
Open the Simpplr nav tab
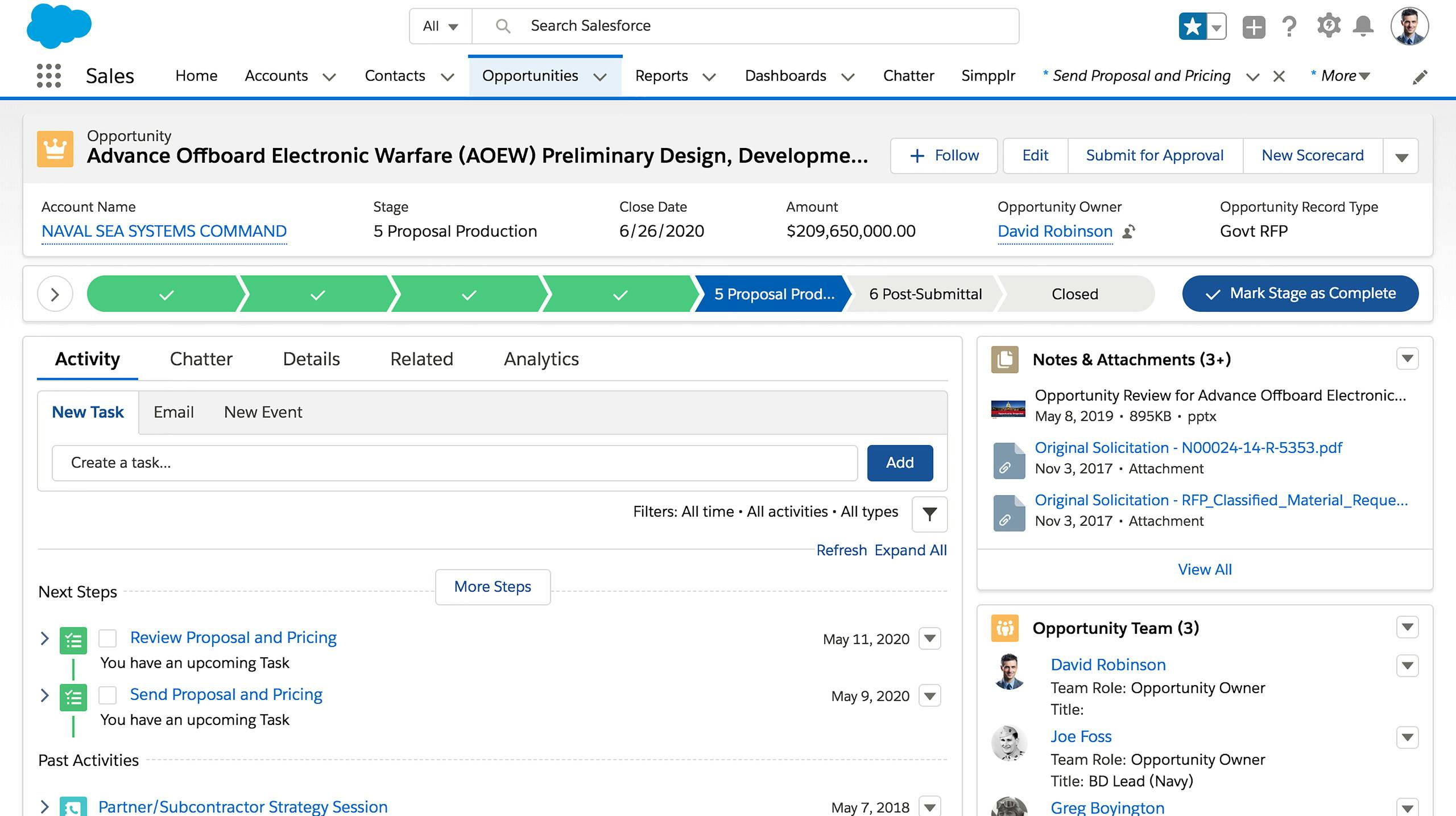[988, 76]
